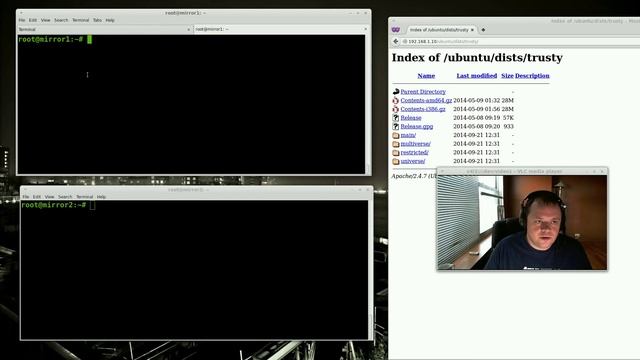Click the Index of /ubuntu/dists/trusty heading

click(477, 58)
